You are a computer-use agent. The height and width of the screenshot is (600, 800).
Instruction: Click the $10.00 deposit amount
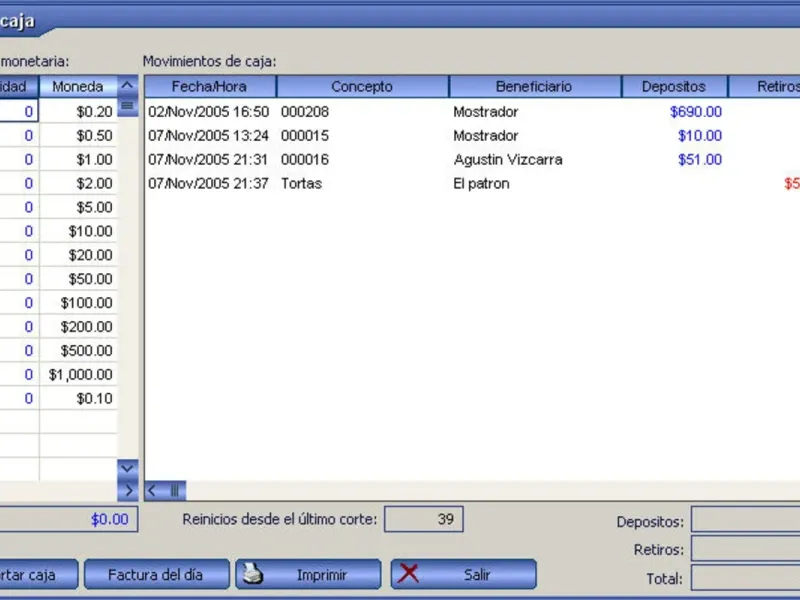pyautogui.click(x=699, y=136)
